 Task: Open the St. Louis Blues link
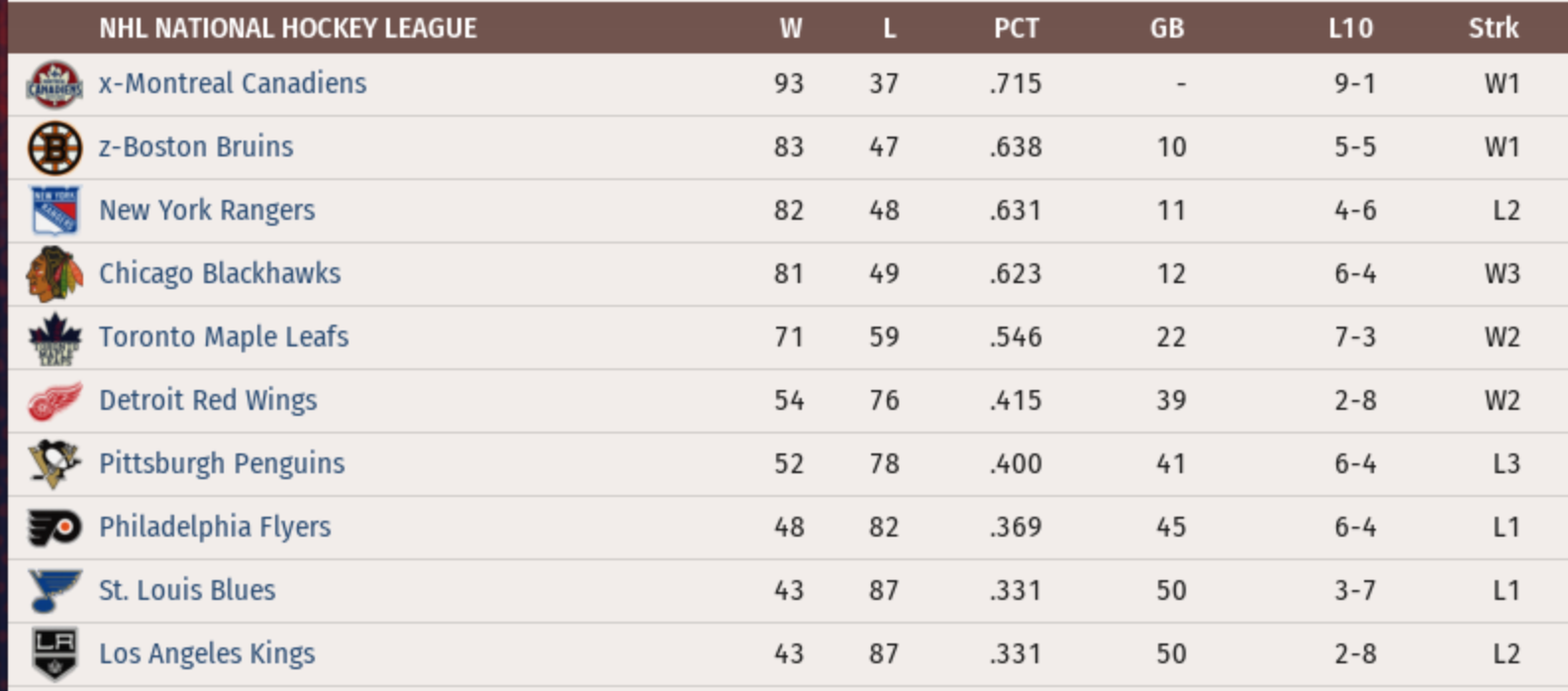[187, 590]
